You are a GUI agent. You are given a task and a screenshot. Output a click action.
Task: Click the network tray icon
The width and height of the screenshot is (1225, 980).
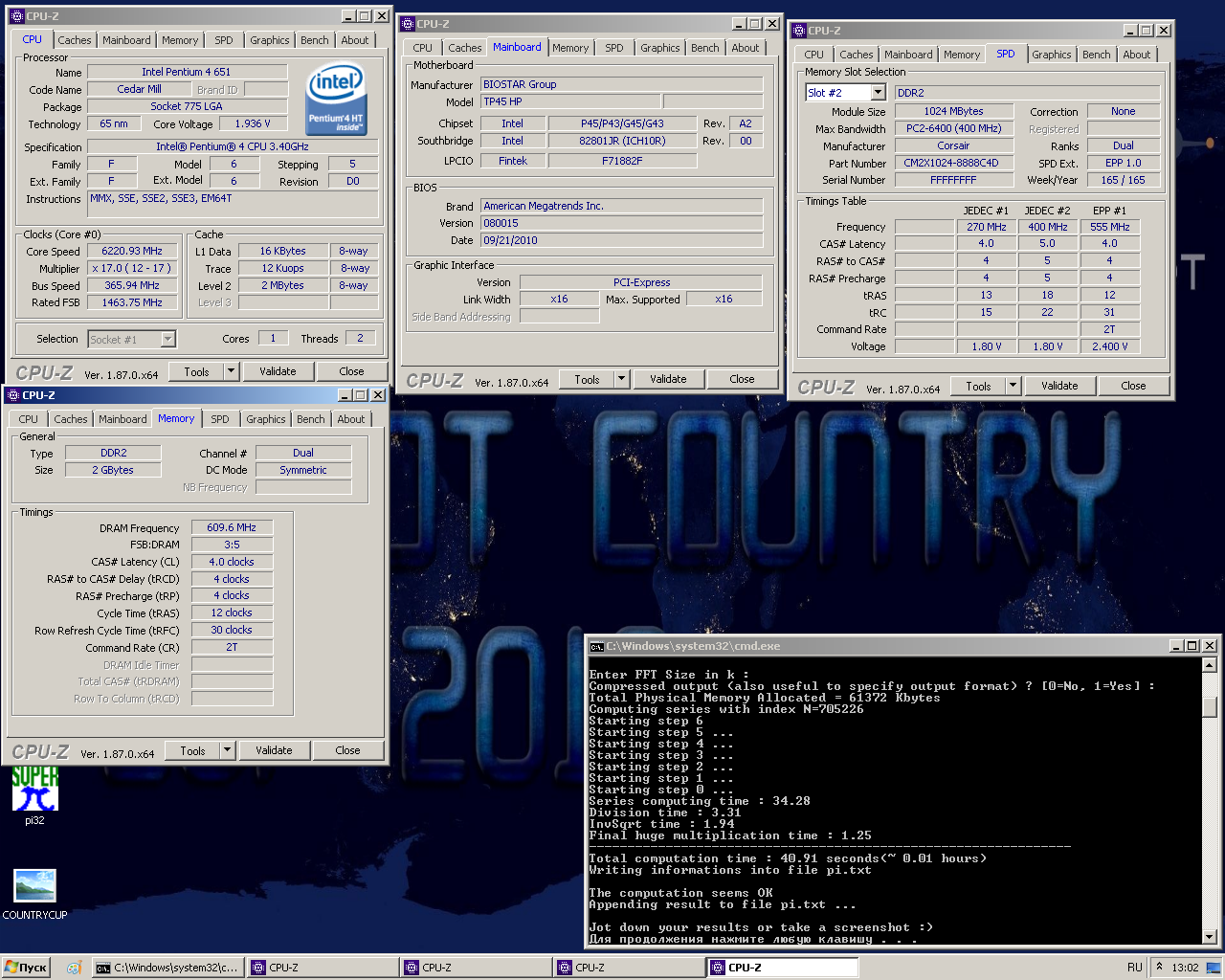(x=1213, y=968)
